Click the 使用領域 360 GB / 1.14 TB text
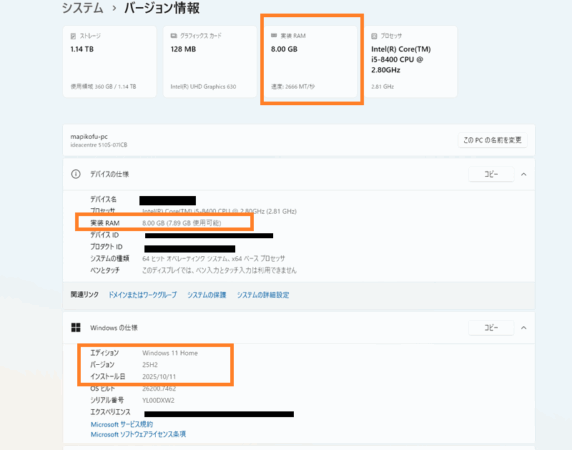 click(x=103, y=87)
